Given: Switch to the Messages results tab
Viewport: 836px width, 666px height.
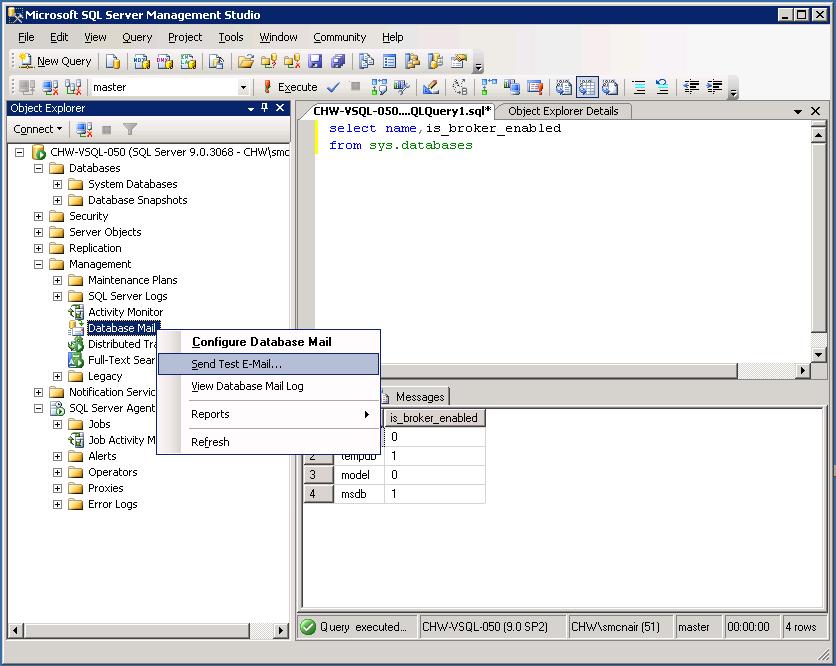Looking at the screenshot, I should pos(414,397).
